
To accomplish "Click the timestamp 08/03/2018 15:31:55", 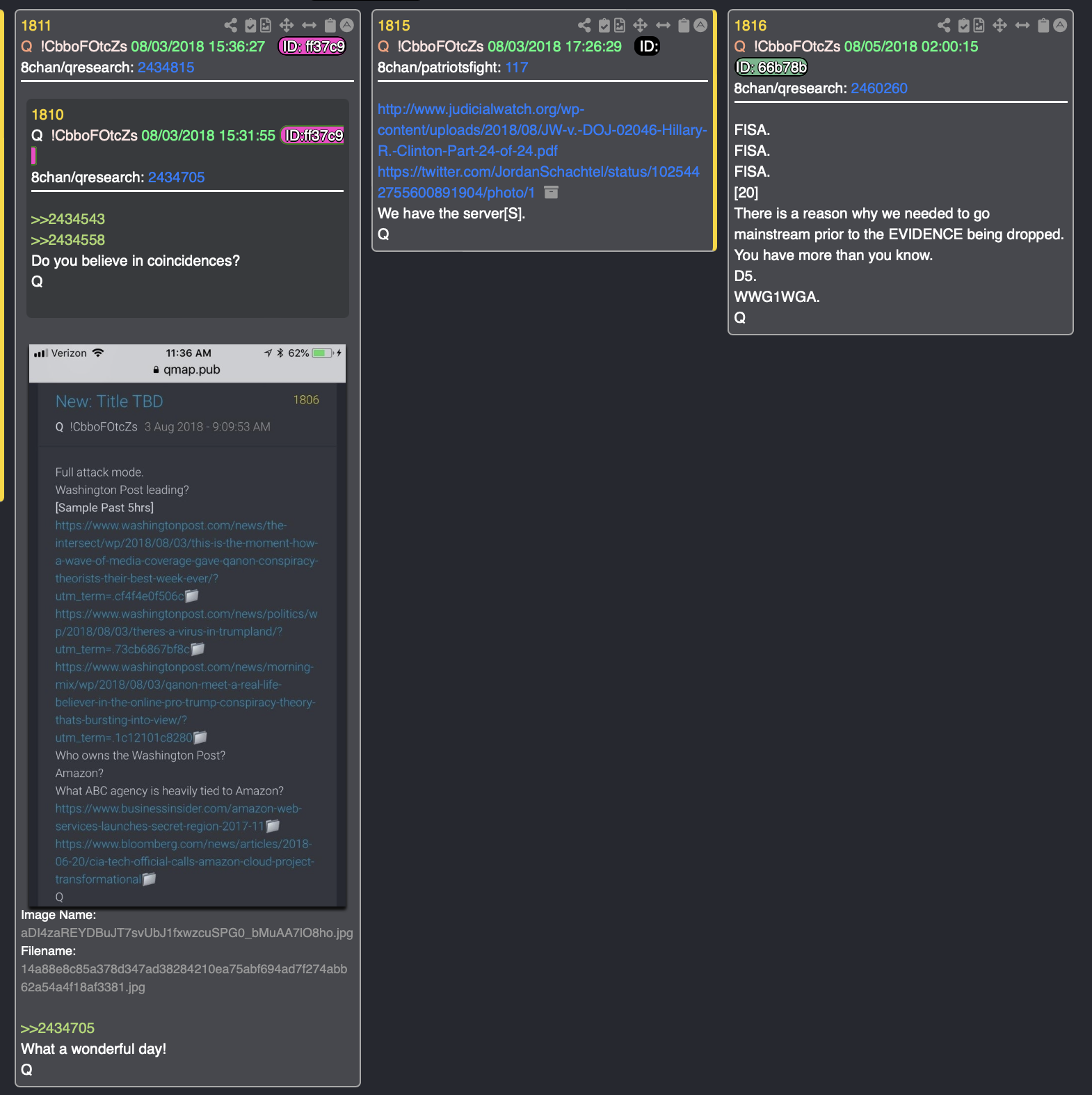I will (209, 136).
